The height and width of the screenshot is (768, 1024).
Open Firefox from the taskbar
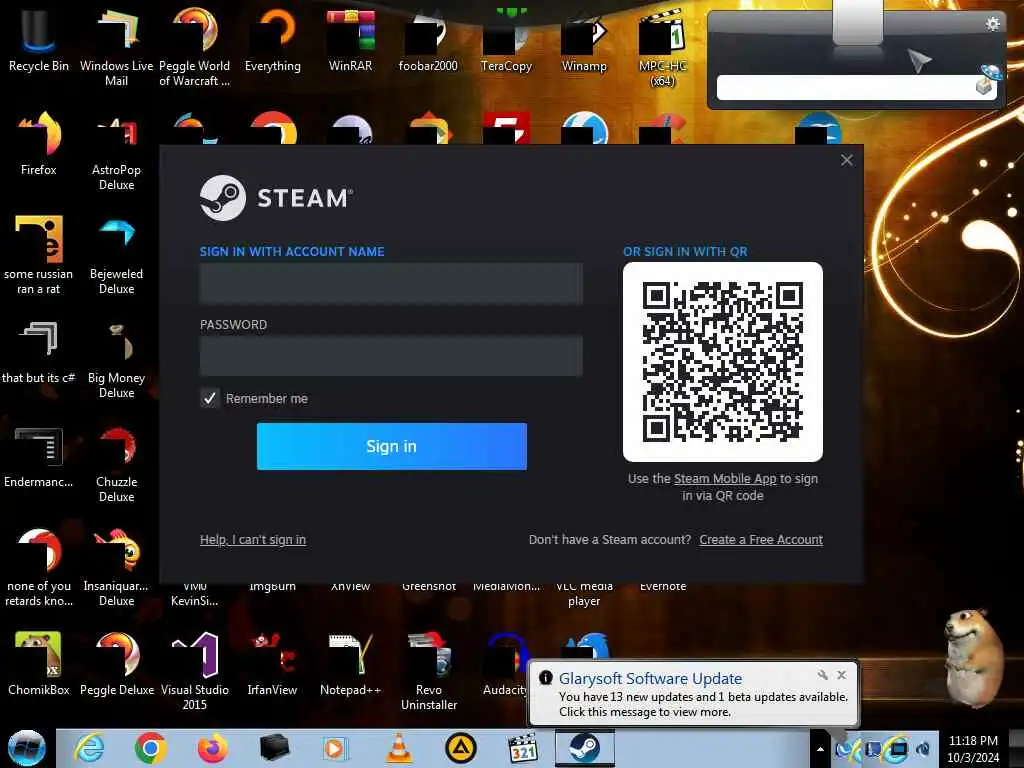pos(213,748)
